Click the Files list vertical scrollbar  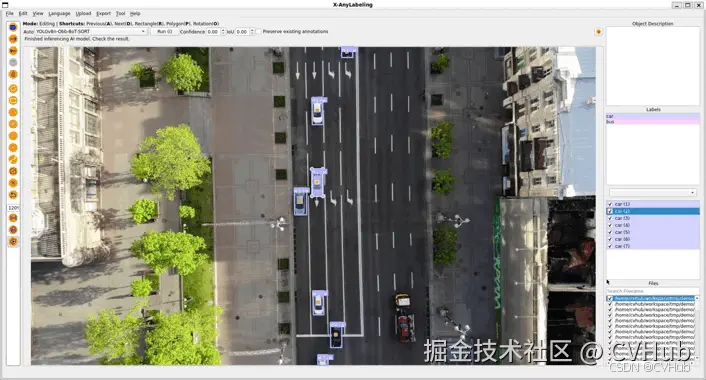pyautogui.click(x=697, y=328)
